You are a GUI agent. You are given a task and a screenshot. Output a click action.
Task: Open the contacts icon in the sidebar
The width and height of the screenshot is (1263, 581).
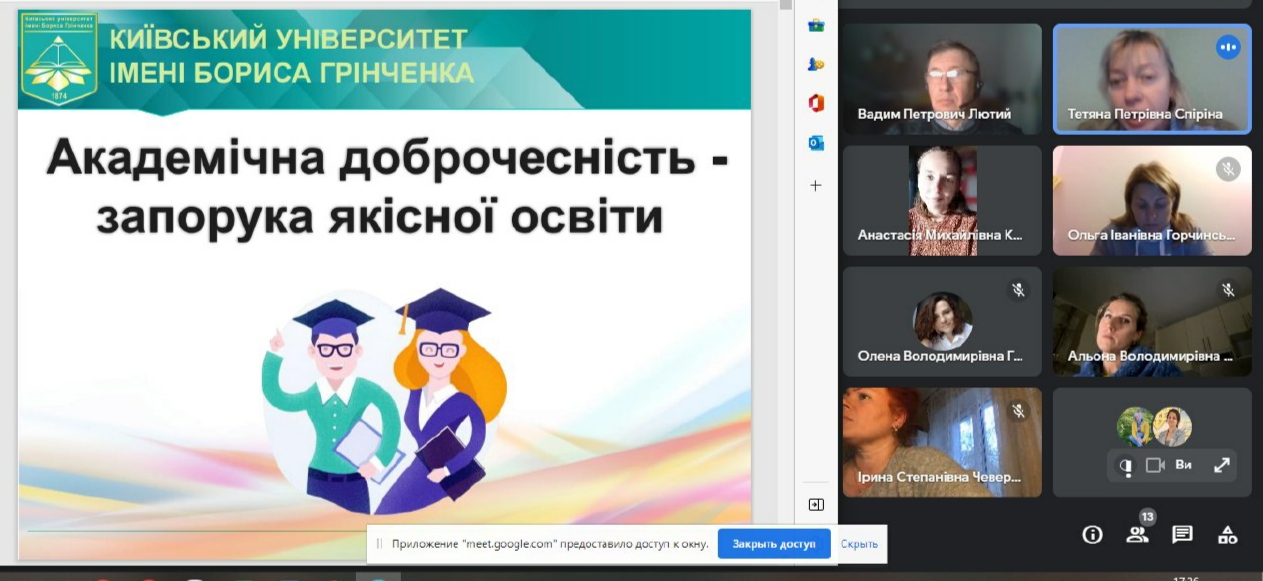pyautogui.click(x=817, y=63)
